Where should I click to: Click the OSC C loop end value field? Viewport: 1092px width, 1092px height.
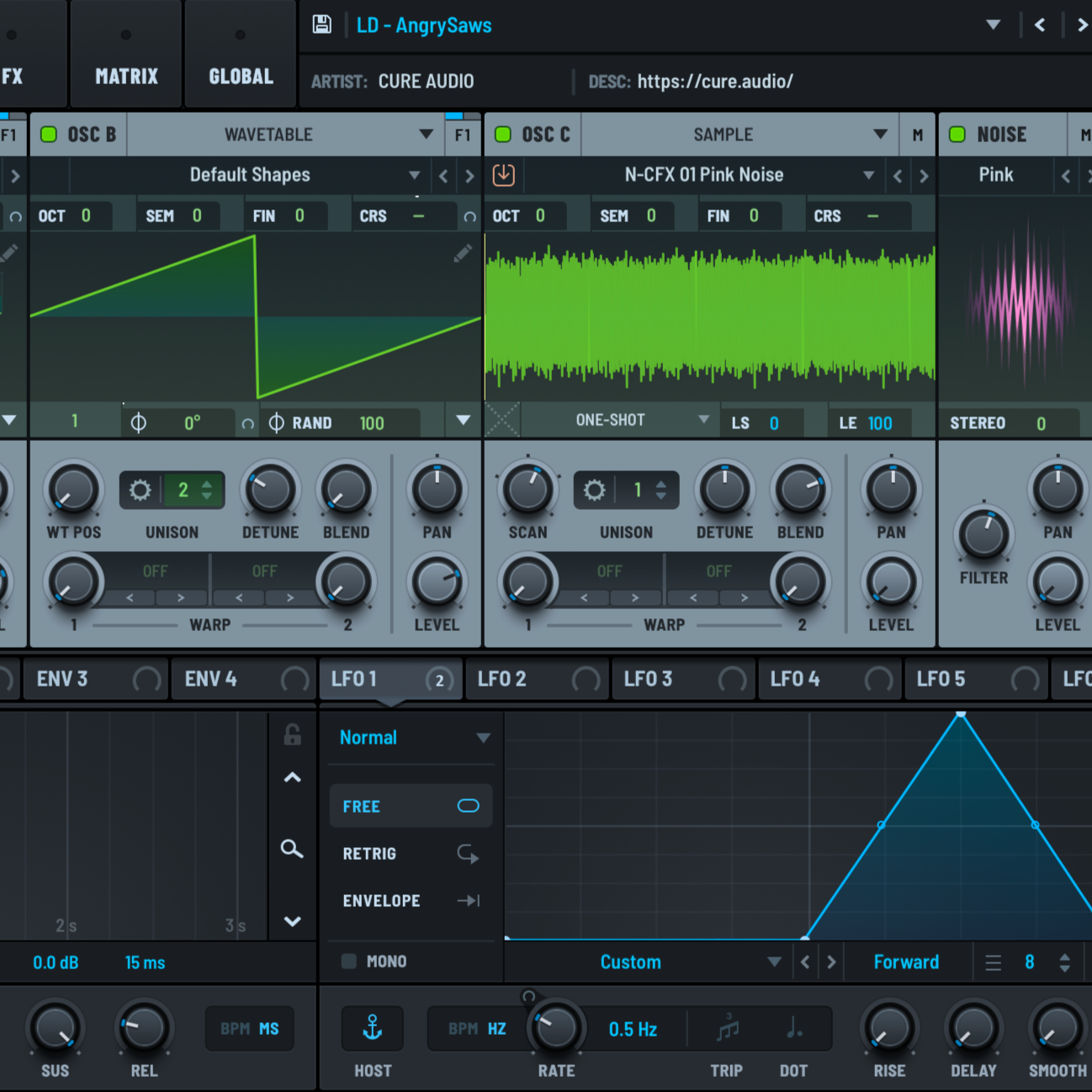click(x=879, y=423)
